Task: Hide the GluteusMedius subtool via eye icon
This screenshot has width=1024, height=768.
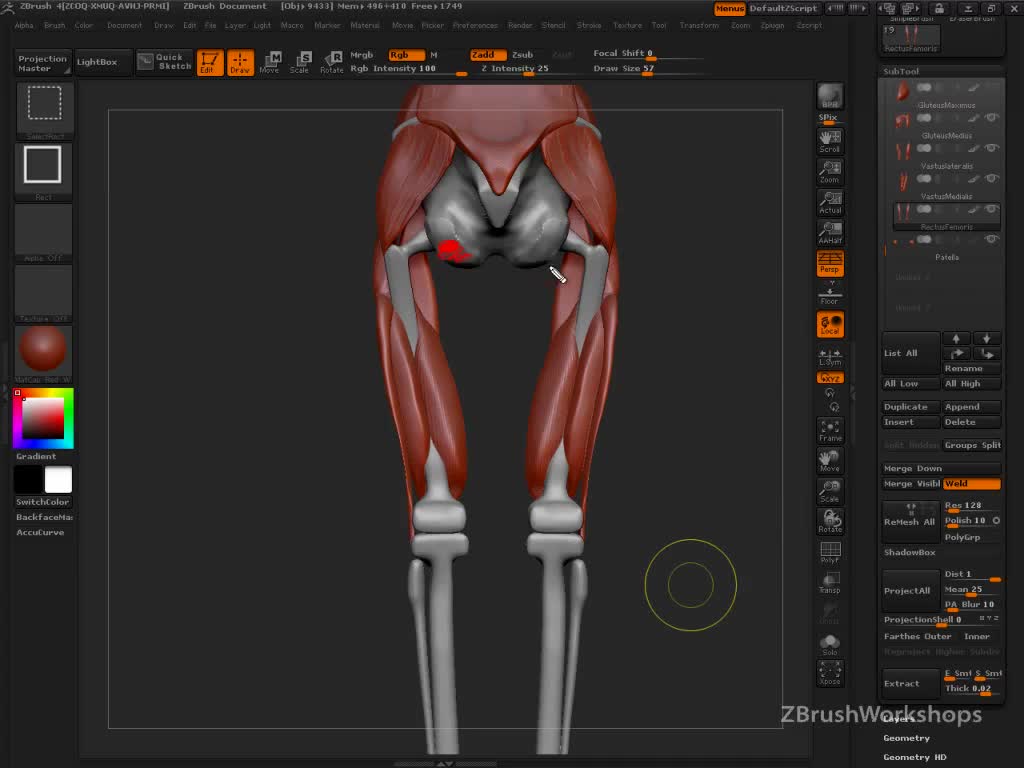Action: [x=991, y=118]
